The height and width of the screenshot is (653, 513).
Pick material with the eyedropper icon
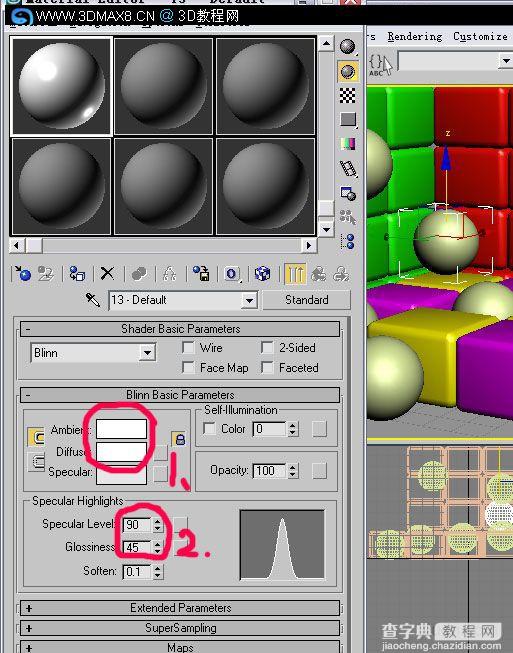click(x=92, y=299)
